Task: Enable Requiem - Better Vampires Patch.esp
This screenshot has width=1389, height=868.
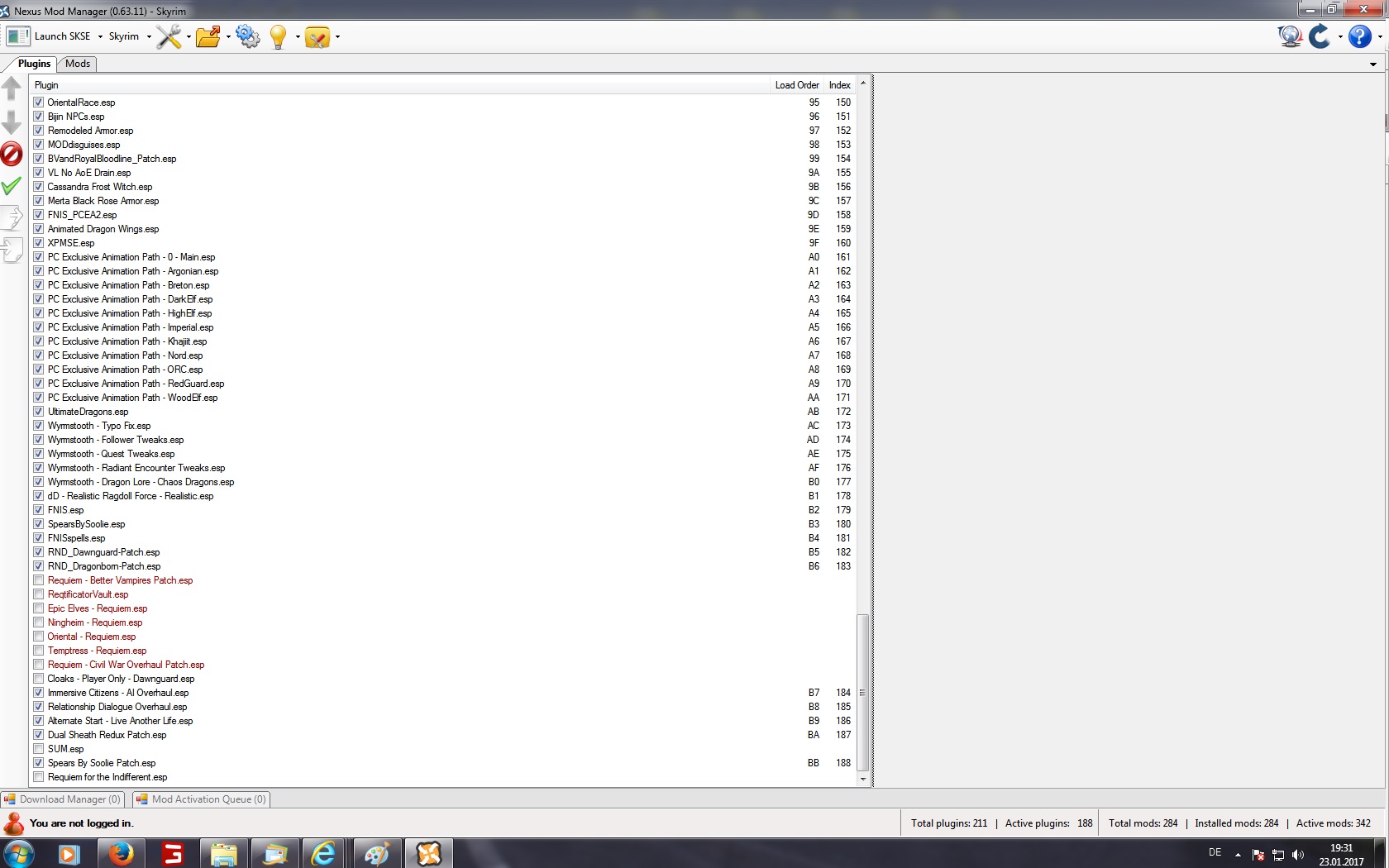Action: [38, 580]
